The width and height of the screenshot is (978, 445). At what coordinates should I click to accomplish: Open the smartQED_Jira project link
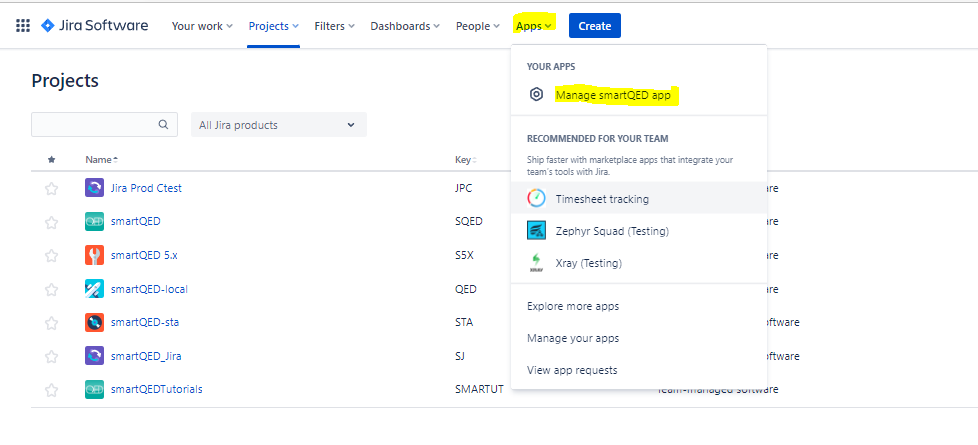146,356
